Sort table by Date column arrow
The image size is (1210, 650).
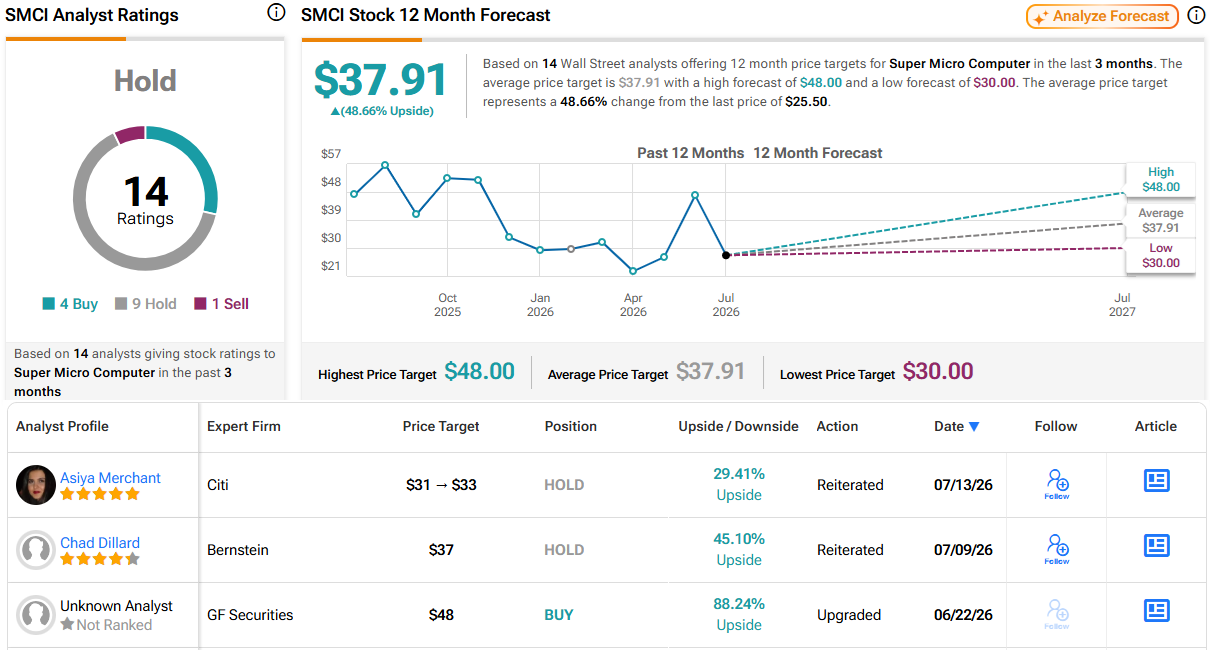(974, 427)
